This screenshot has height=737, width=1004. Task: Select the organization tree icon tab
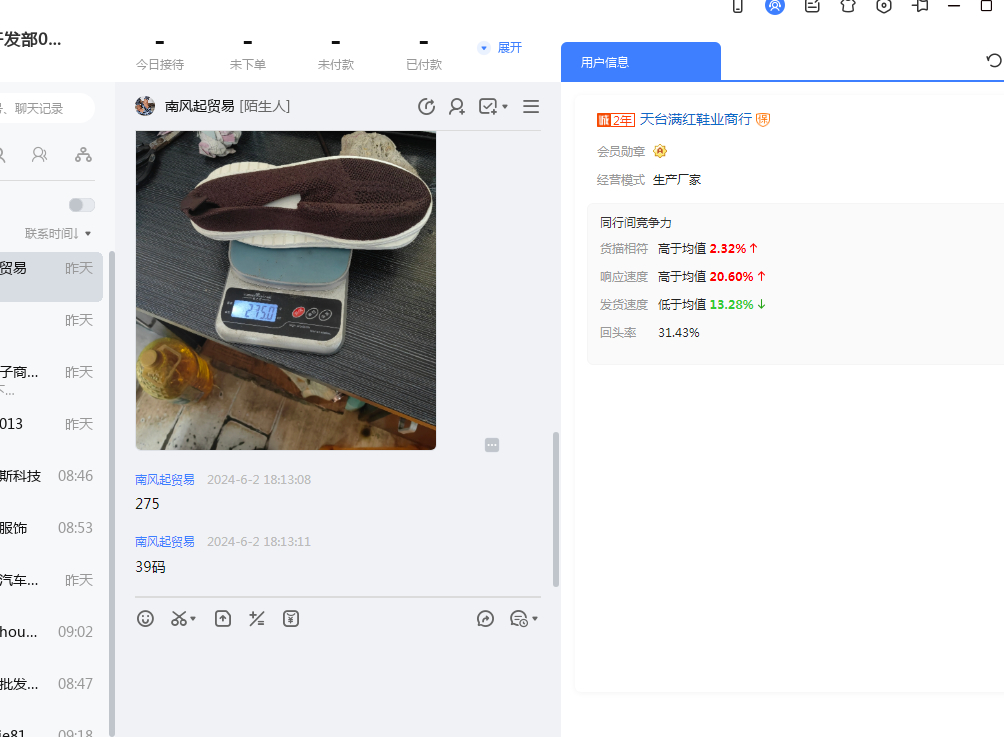coord(83,155)
